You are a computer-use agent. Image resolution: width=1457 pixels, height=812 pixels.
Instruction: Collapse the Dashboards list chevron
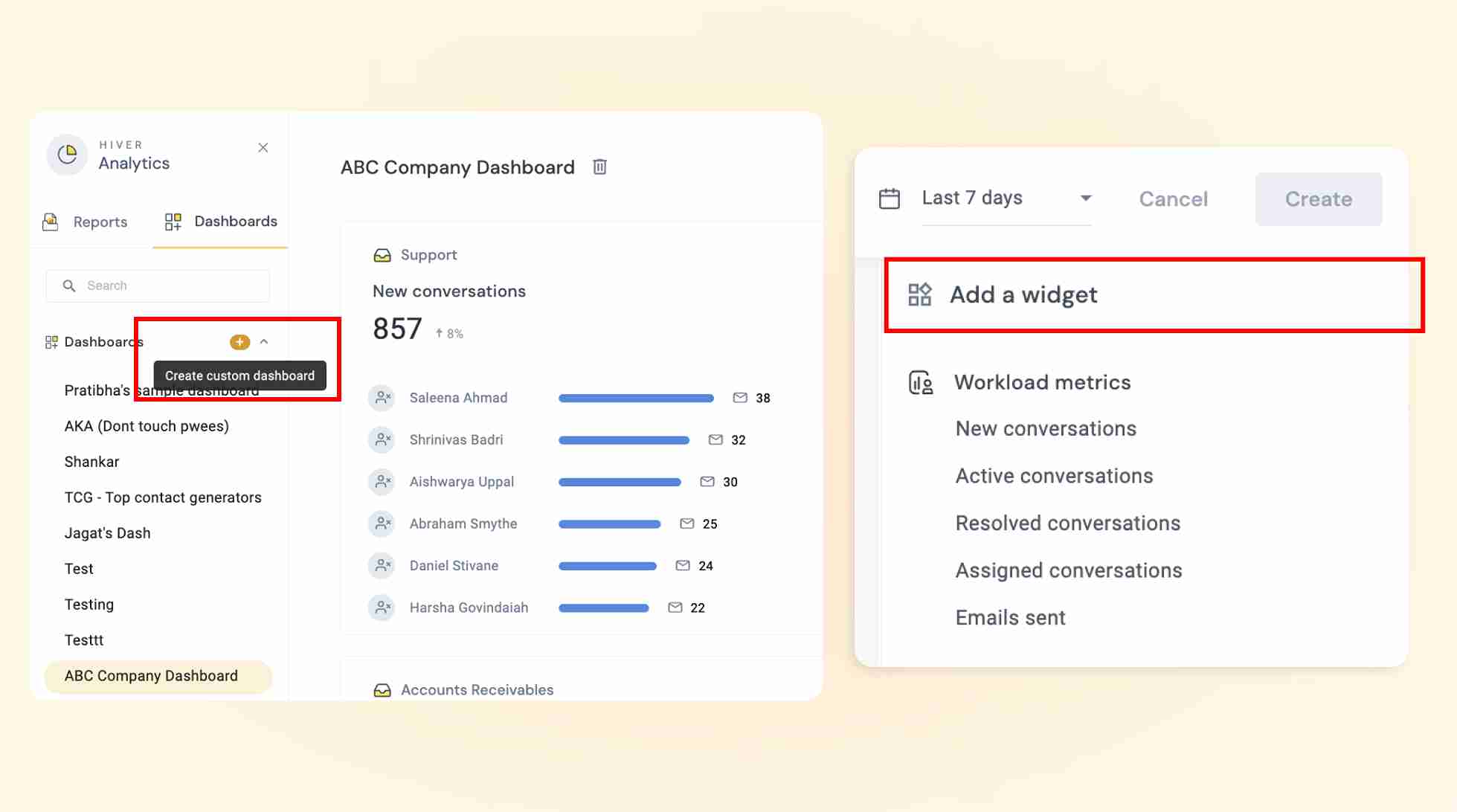tap(264, 342)
